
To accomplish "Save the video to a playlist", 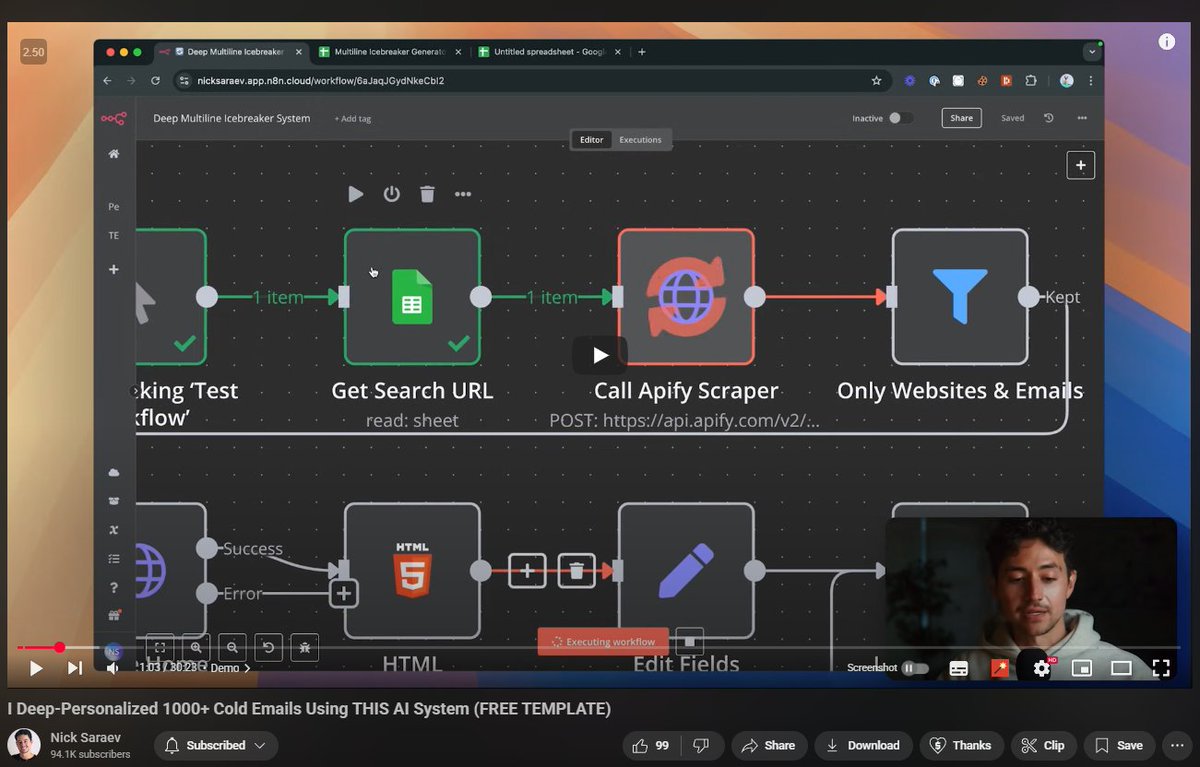I will (x=1119, y=746).
